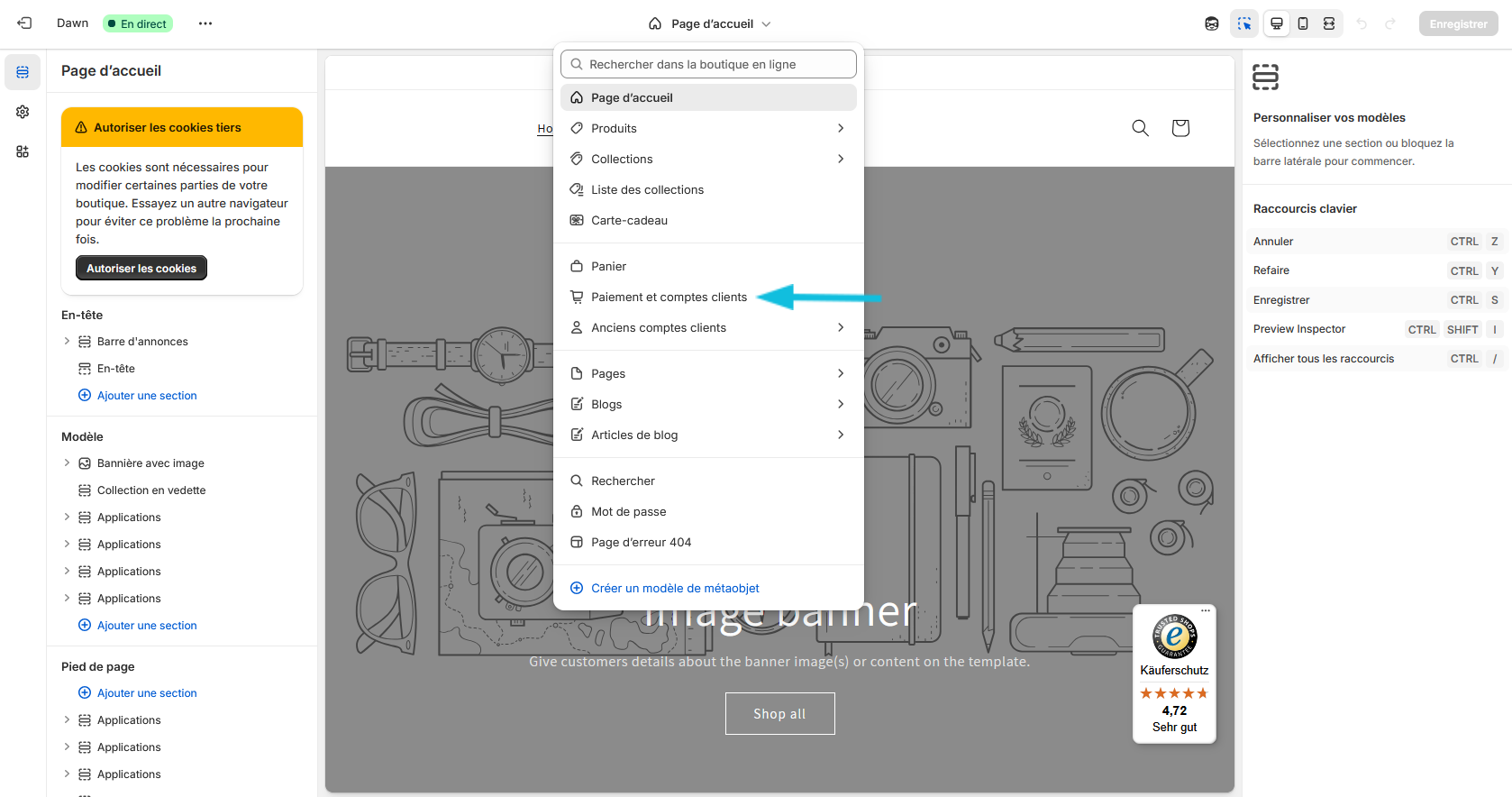Open the Page d'accueil template dropdown
1512x797 pixels.
pyautogui.click(x=710, y=23)
